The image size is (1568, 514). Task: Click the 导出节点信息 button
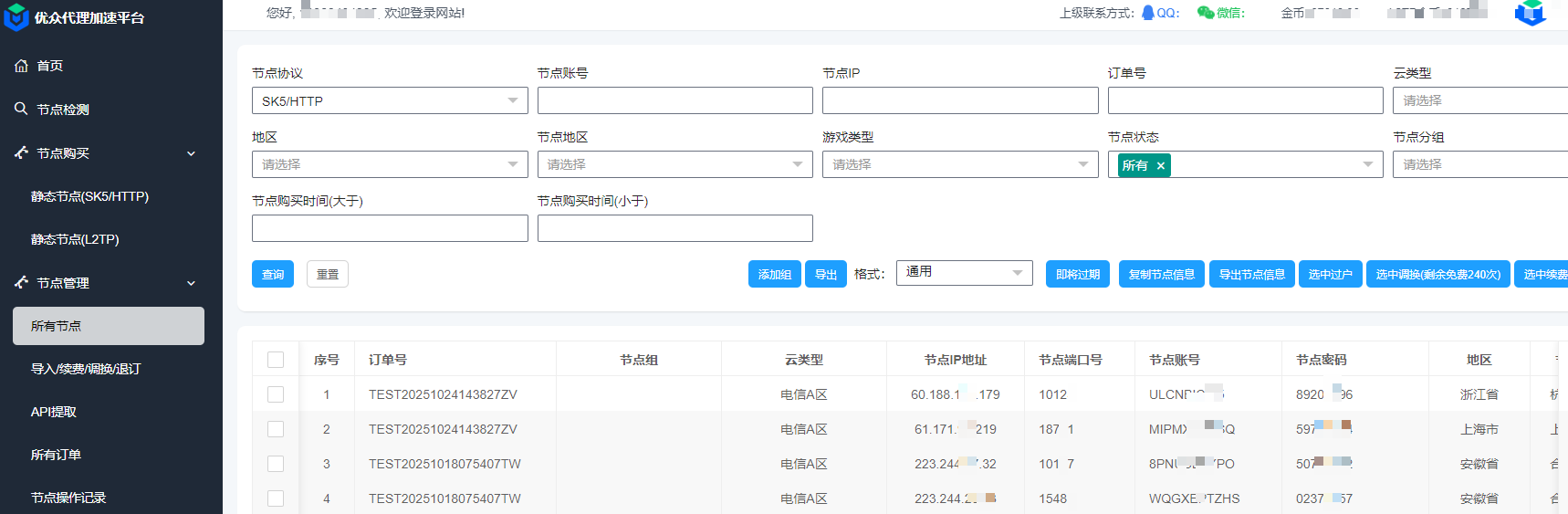(x=1252, y=274)
